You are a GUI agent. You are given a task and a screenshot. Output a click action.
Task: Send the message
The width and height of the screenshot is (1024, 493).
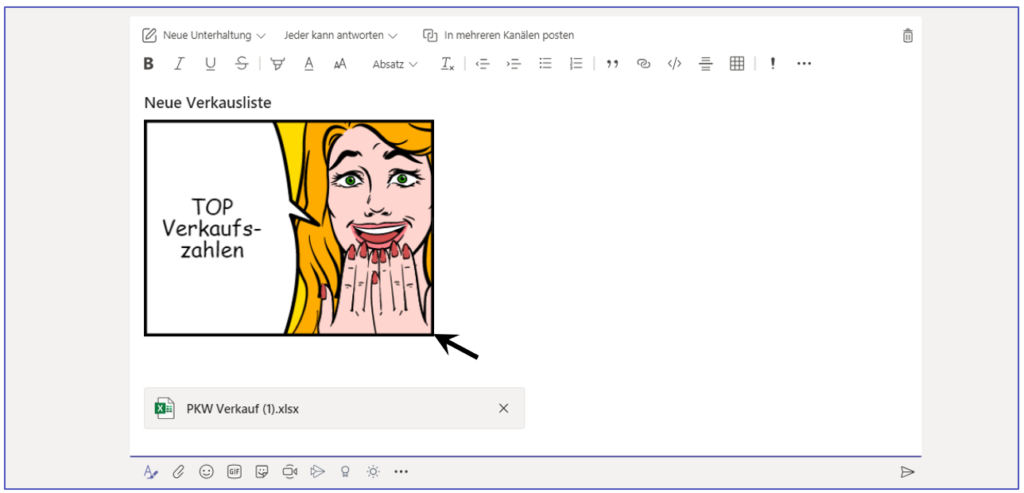[907, 471]
